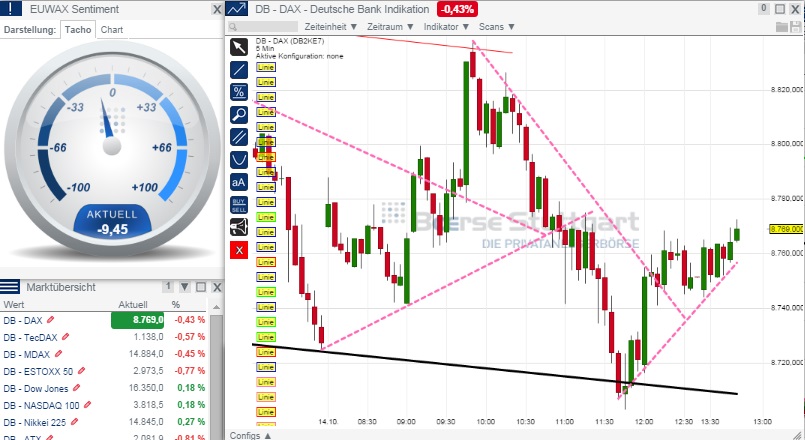Select the DB - MDAX row
805x440 pixels.
(104, 354)
